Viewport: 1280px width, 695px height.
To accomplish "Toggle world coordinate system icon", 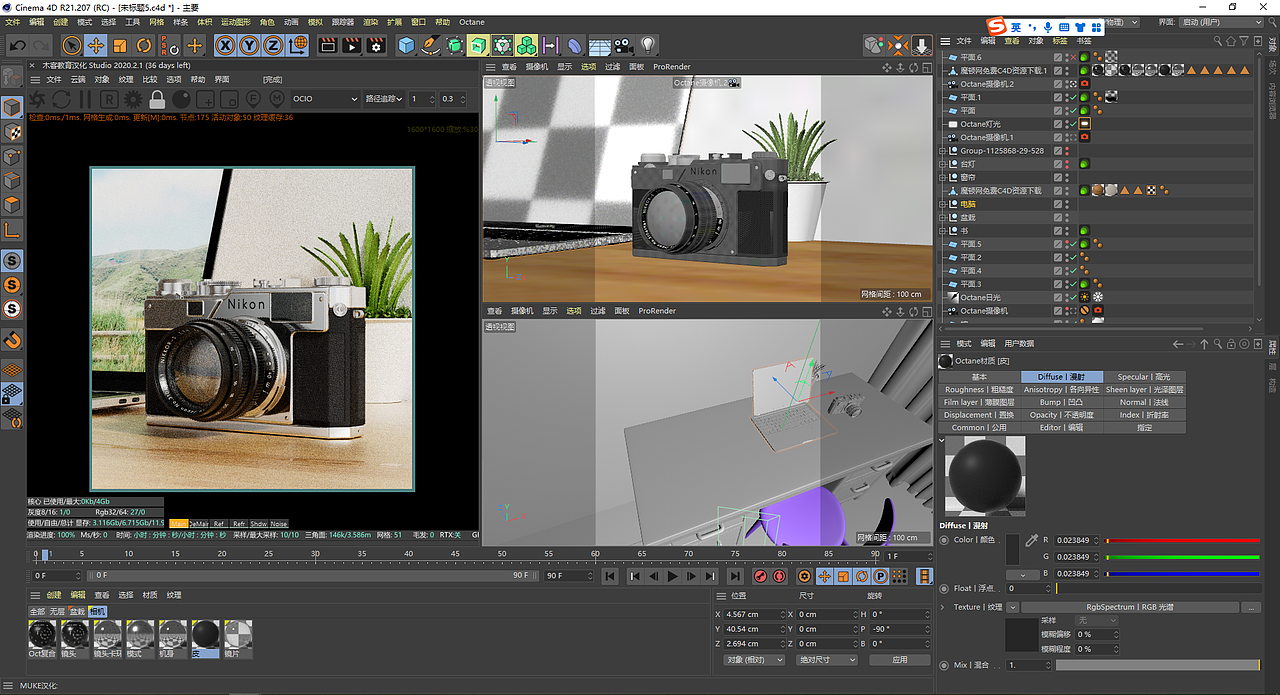I will click(x=298, y=45).
